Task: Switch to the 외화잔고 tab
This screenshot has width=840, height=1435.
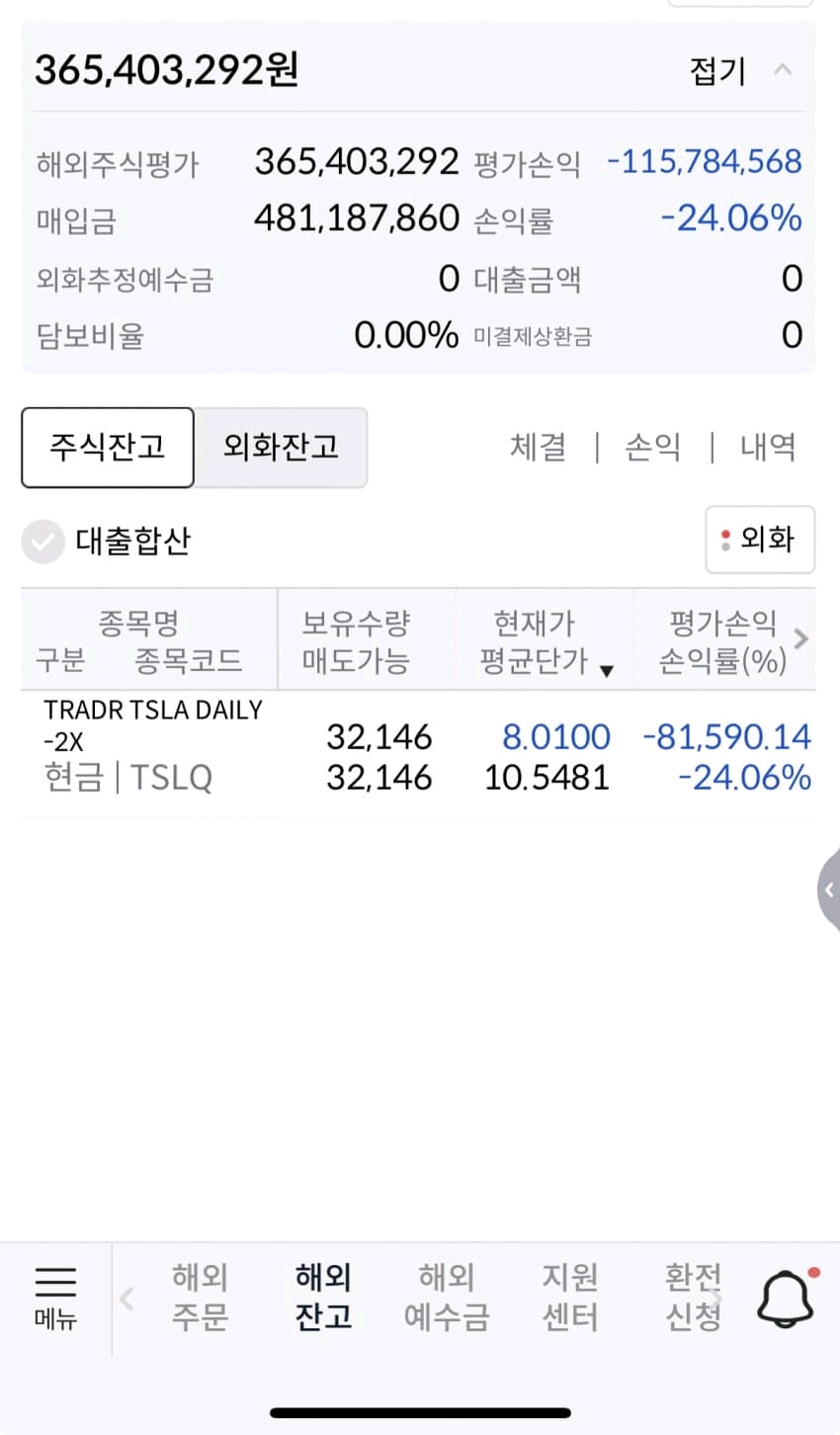Action: pyautogui.click(x=281, y=448)
